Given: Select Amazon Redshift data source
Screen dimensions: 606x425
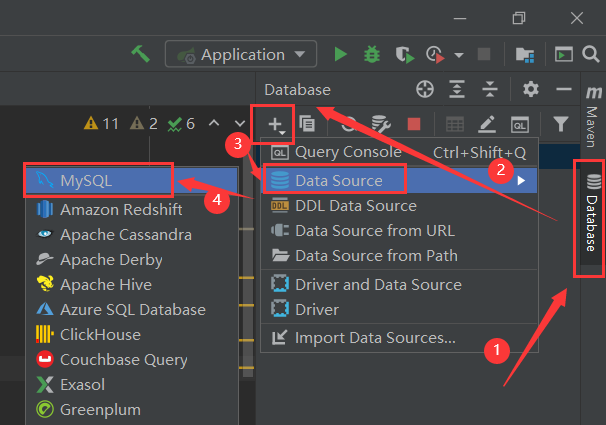Looking at the screenshot, I should [131, 209].
